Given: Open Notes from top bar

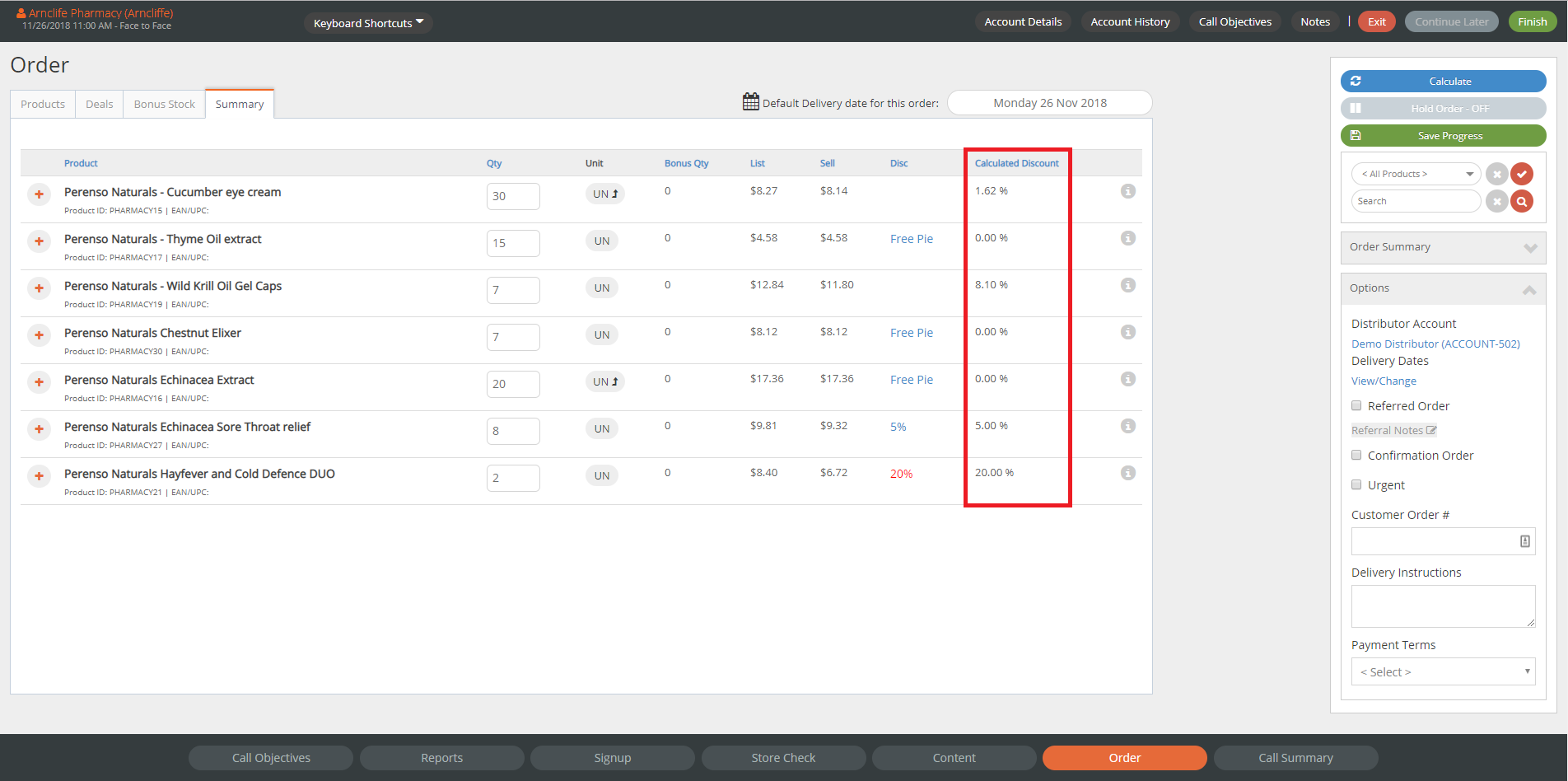Looking at the screenshot, I should (x=1315, y=22).
